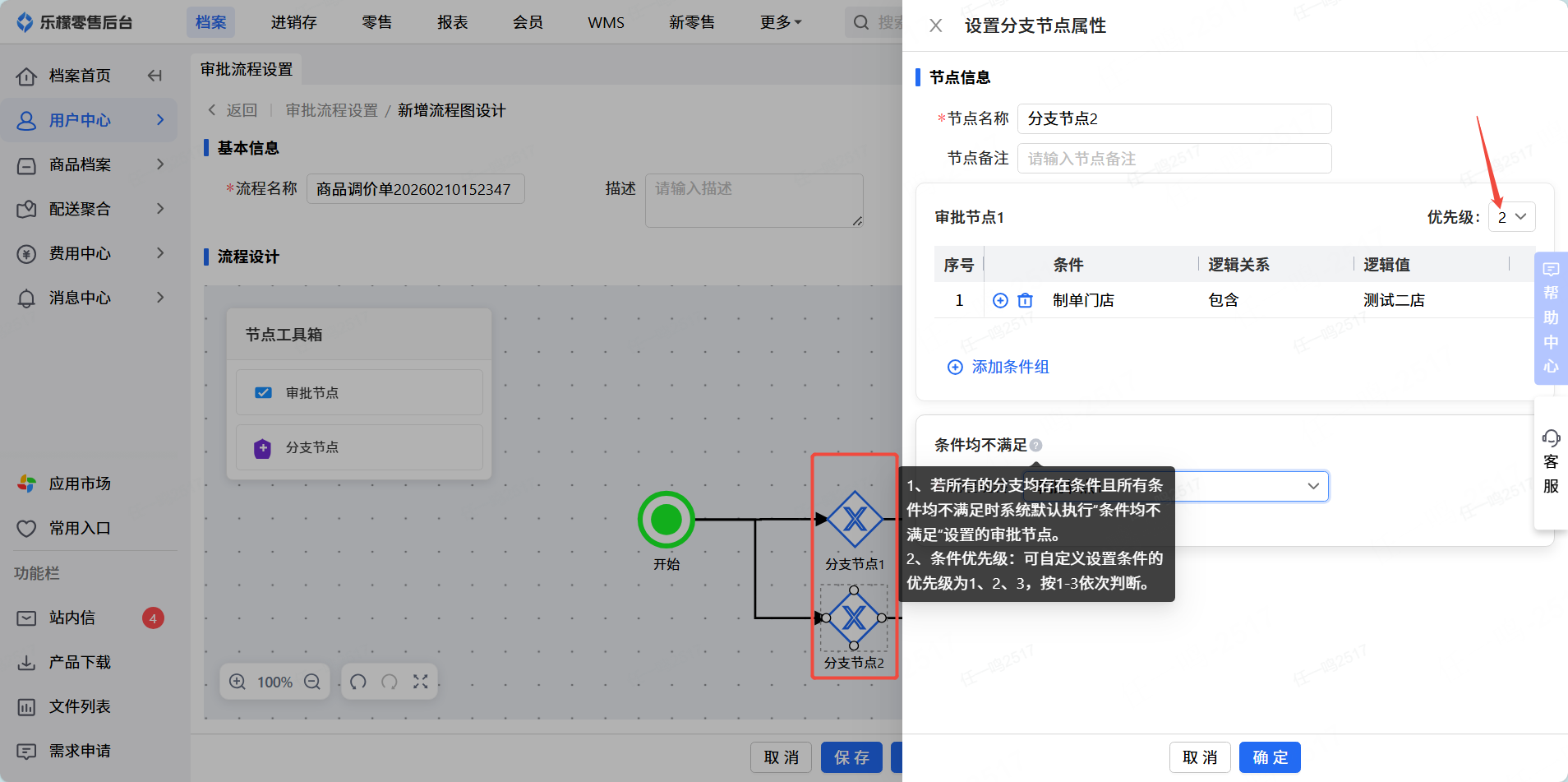
Task: Click the 常用入口 heart icon
Action: pyautogui.click(x=26, y=529)
